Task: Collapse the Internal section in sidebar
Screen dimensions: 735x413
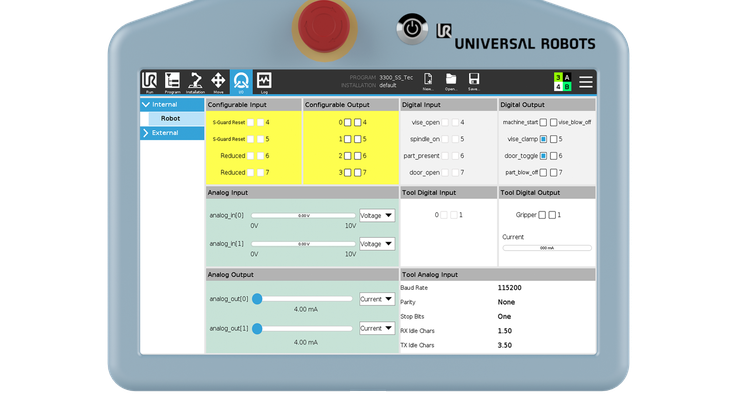Action: [x=147, y=104]
